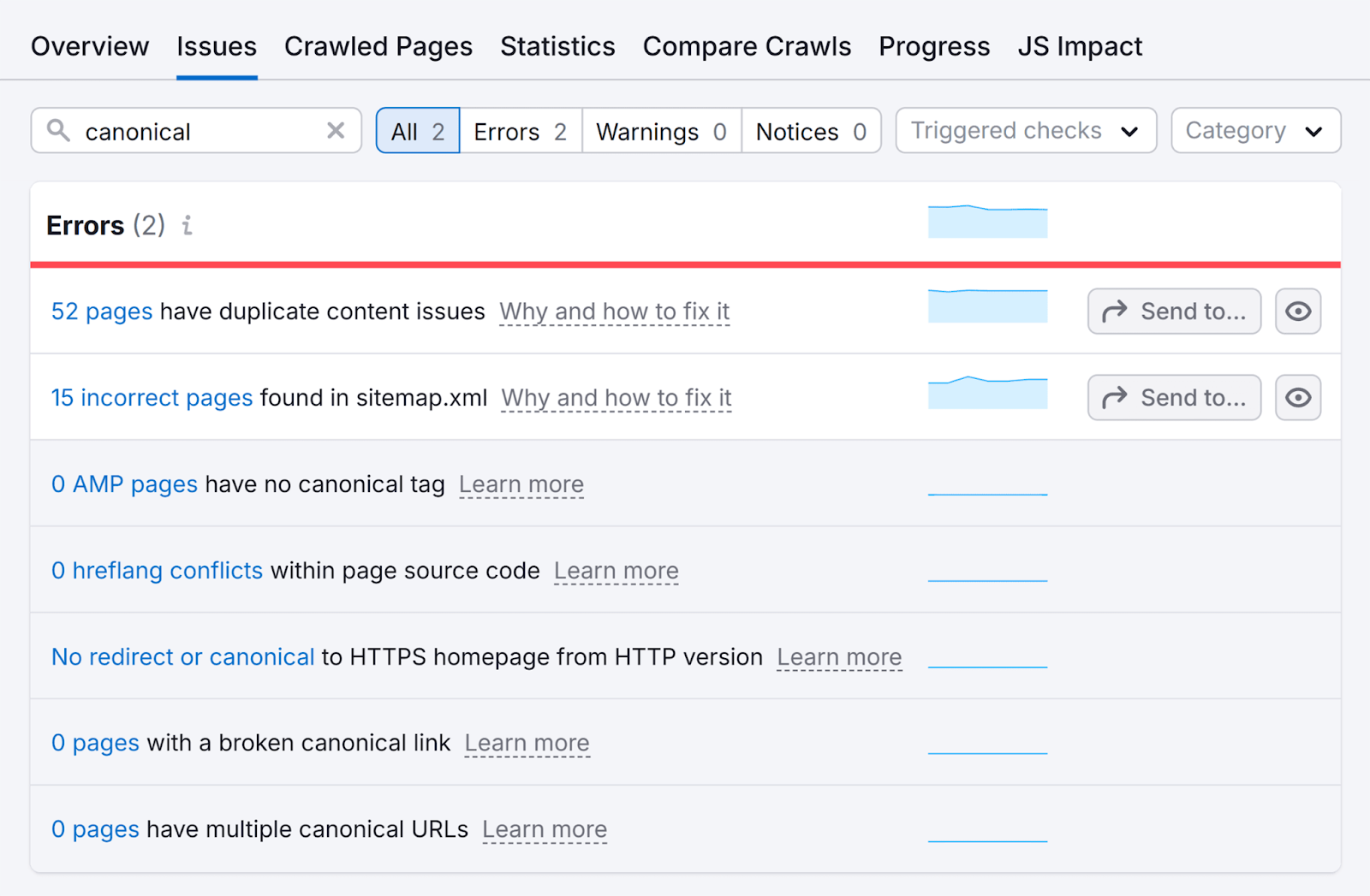Toggle the eye icon on the duplicate content row
This screenshot has width=1370, height=896.
(1297, 311)
